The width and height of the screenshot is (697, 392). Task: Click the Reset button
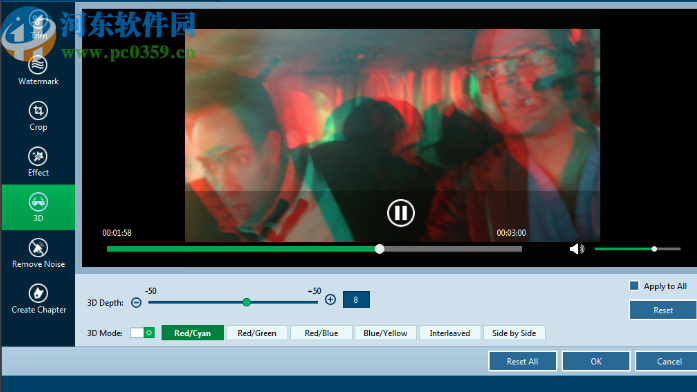663,310
